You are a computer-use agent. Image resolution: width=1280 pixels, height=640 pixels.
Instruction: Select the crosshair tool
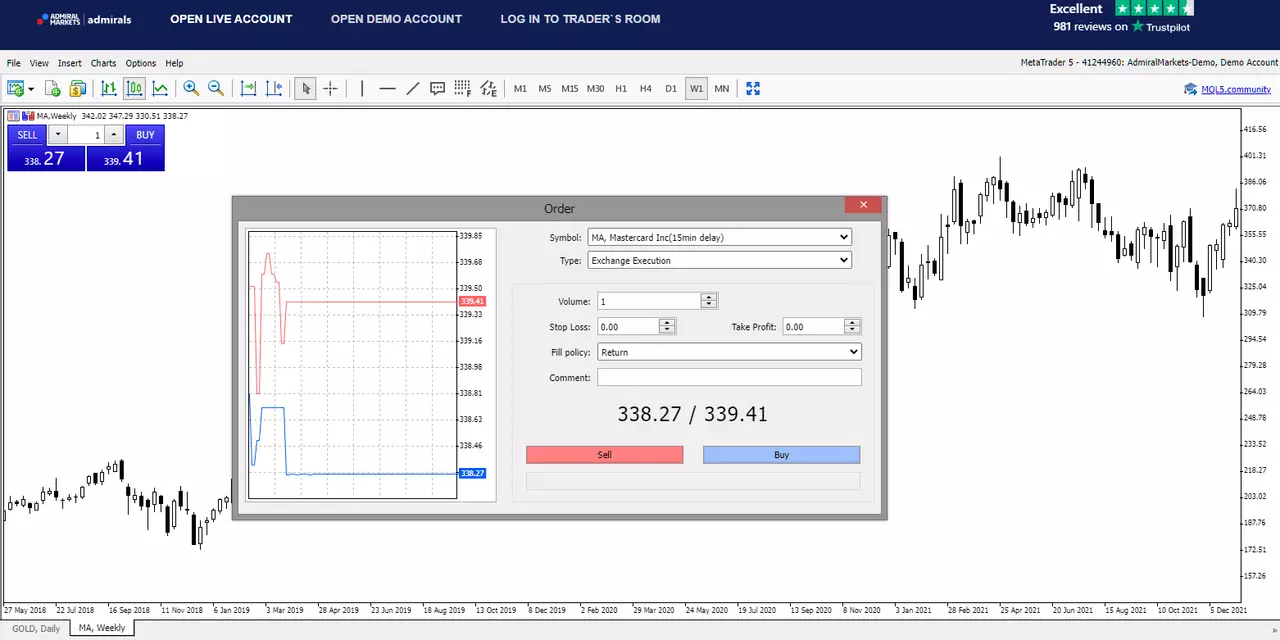tap(330, 89)
